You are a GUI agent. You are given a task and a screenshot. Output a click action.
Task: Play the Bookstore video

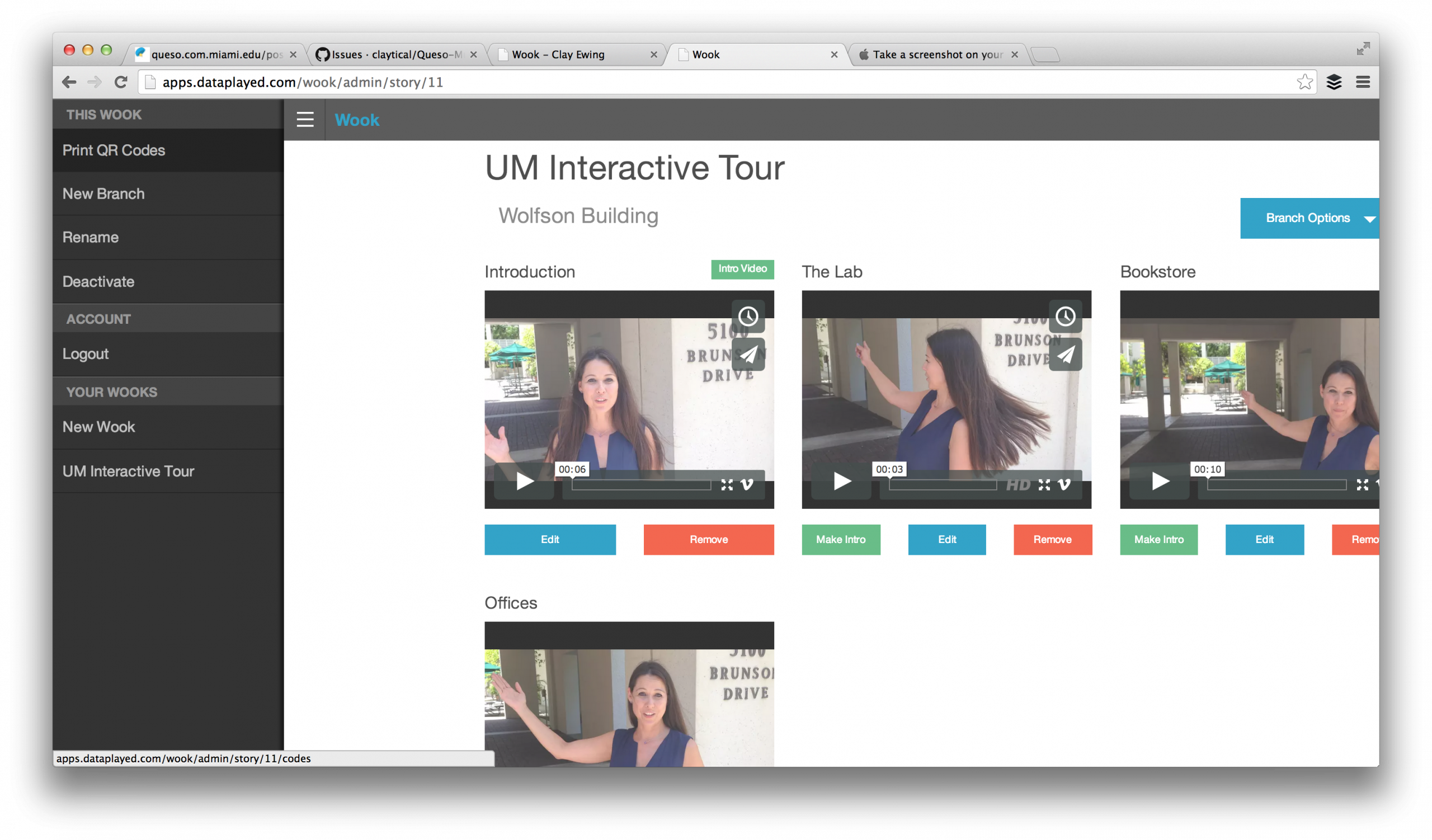point(1159,481)
